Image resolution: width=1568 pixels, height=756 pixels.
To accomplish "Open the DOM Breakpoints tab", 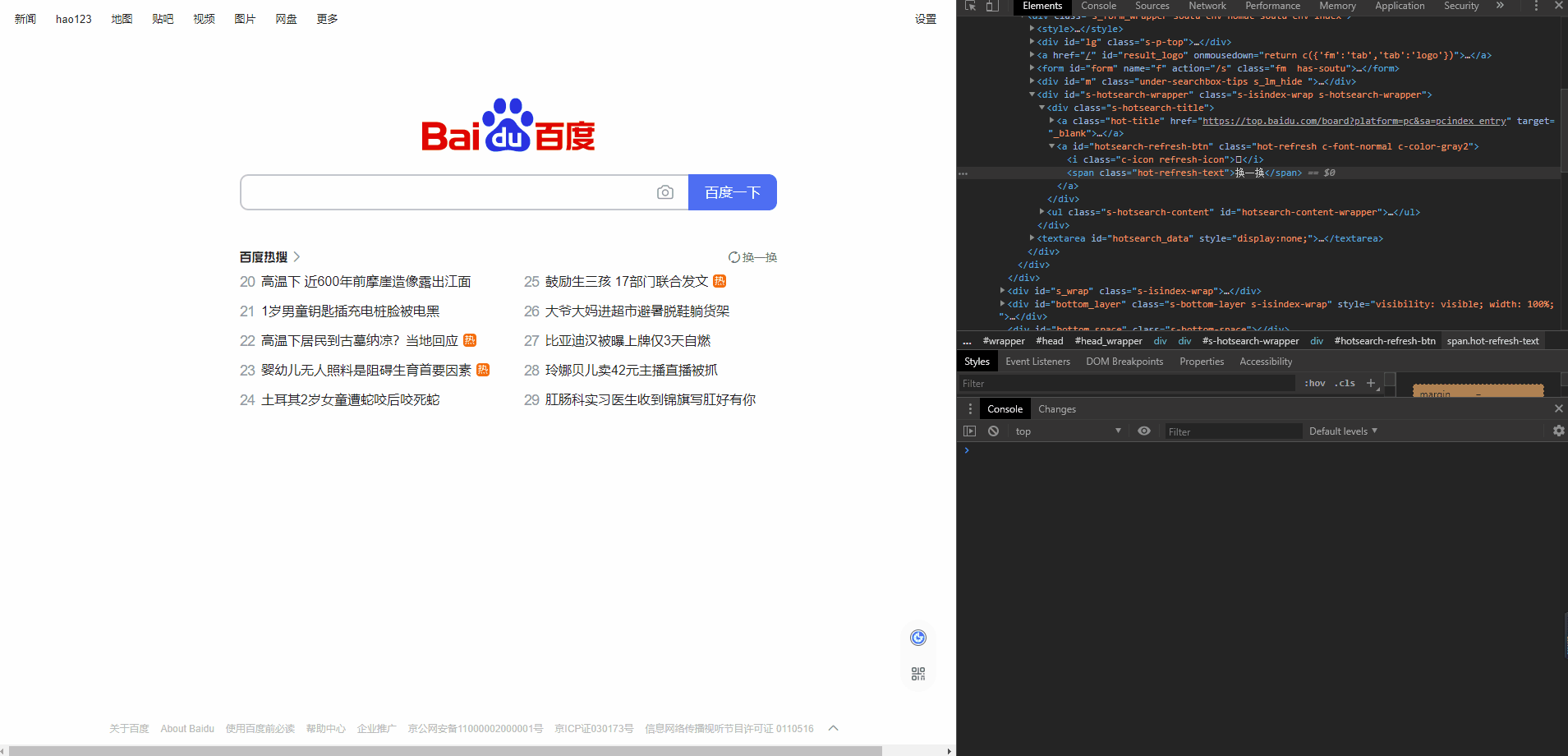I will 1124,362.
